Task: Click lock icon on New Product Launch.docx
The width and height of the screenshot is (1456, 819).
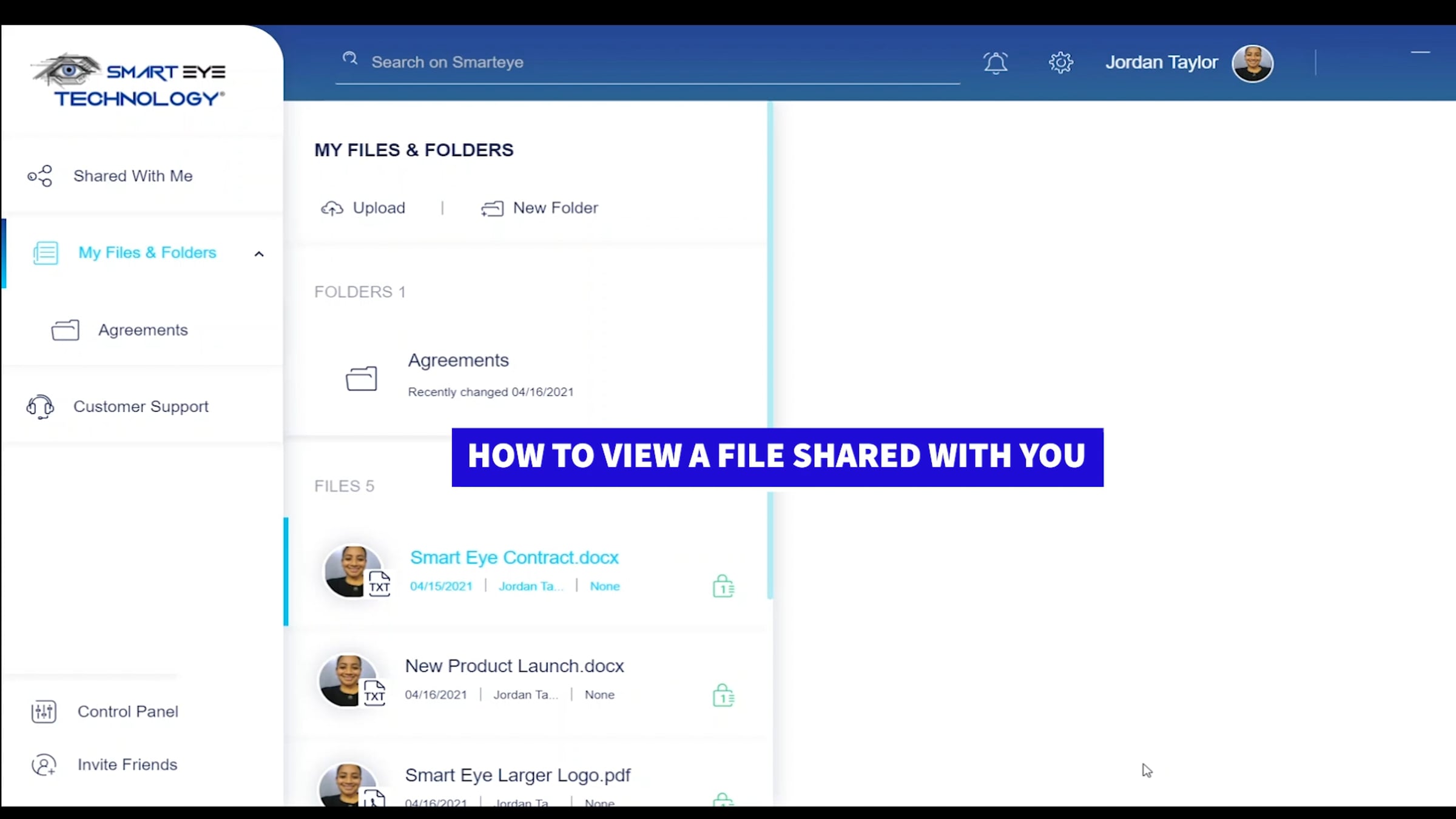Action: 723,696
